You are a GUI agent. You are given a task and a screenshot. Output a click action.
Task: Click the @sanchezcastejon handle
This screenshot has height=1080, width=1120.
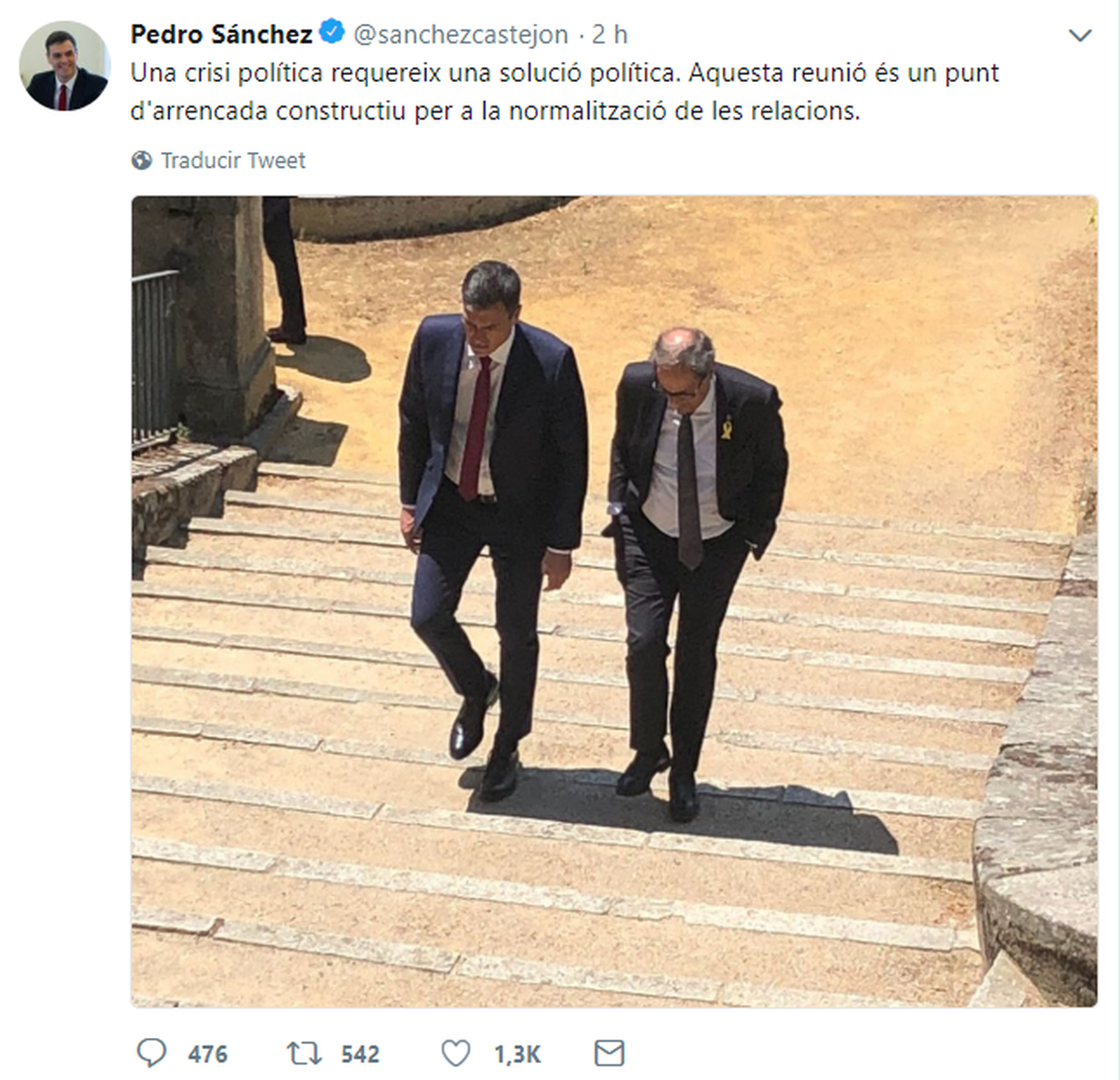(x=461, y=34)
